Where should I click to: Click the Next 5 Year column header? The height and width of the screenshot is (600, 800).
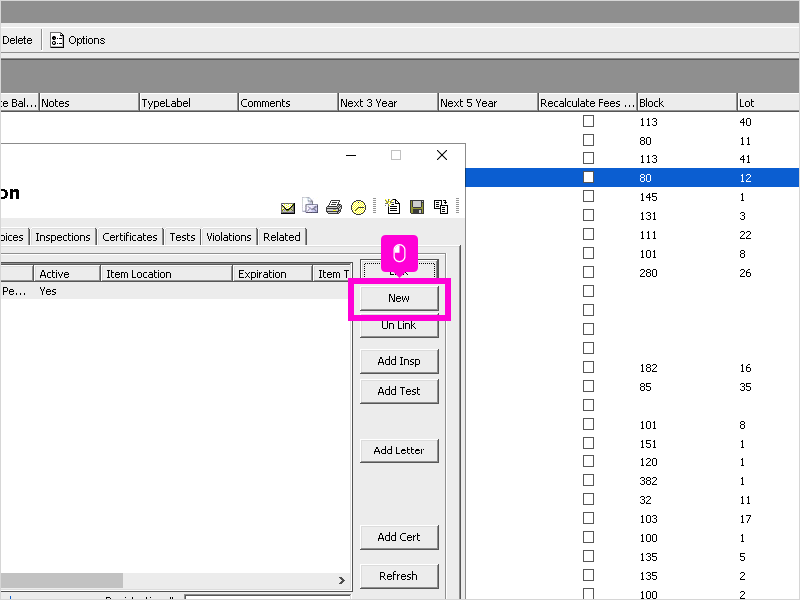[488, 103]
